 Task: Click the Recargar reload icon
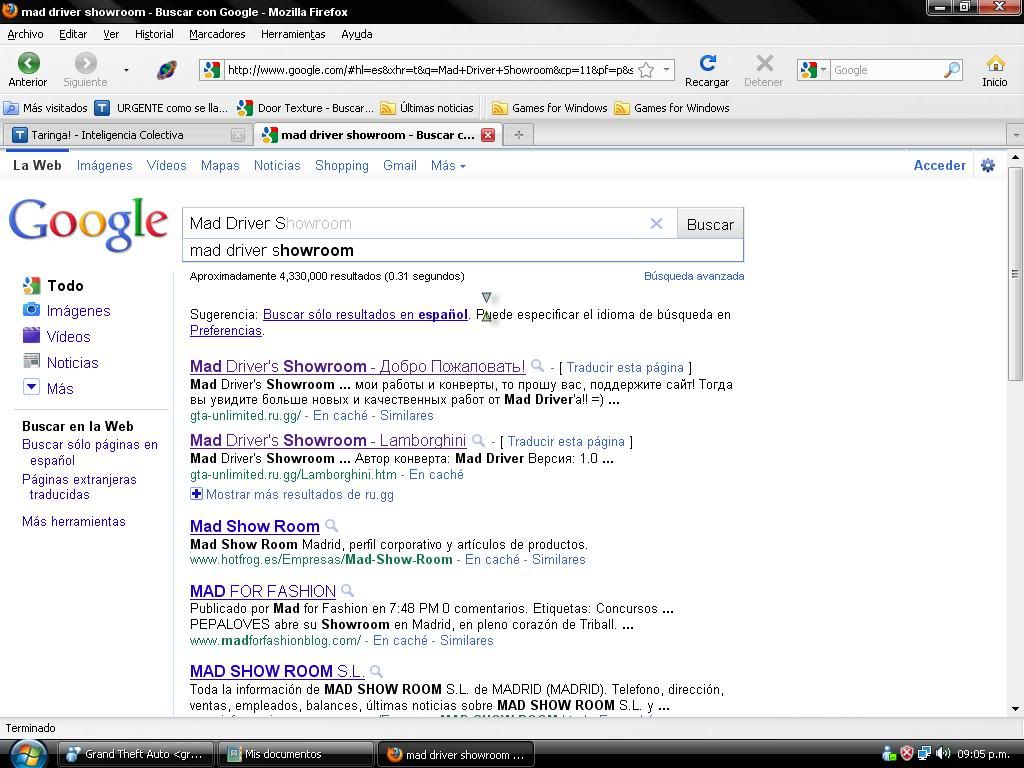point(707,63)
